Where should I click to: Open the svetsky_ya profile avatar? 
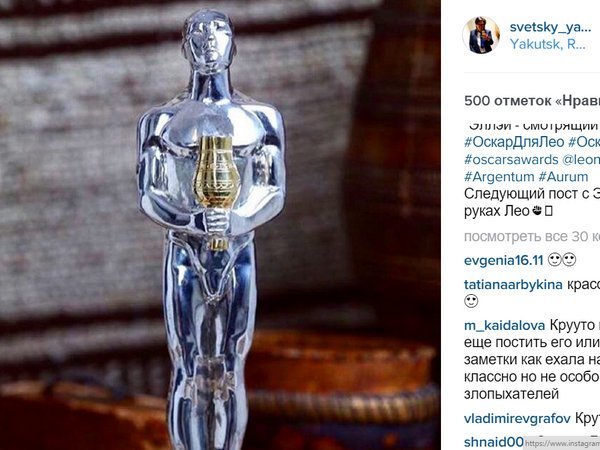(481, 35)
